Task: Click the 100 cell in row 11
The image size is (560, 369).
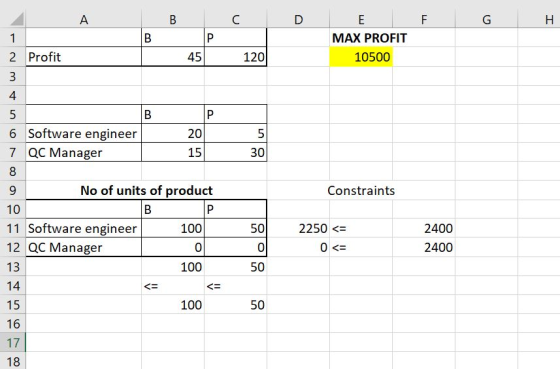Action: (x=173, y=228)
